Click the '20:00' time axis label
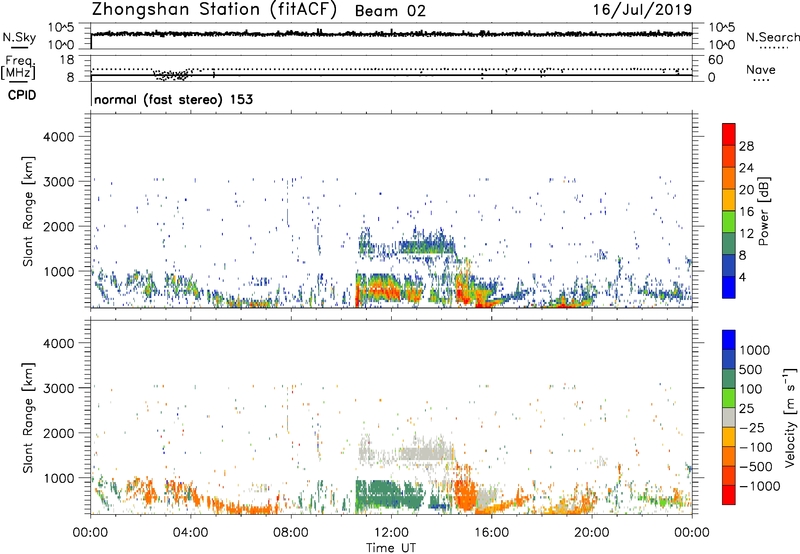 [592, 533]
